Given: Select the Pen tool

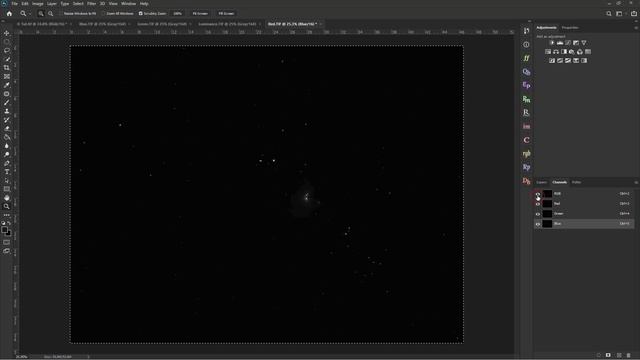Looking at the screenshot, I should 7,163.
